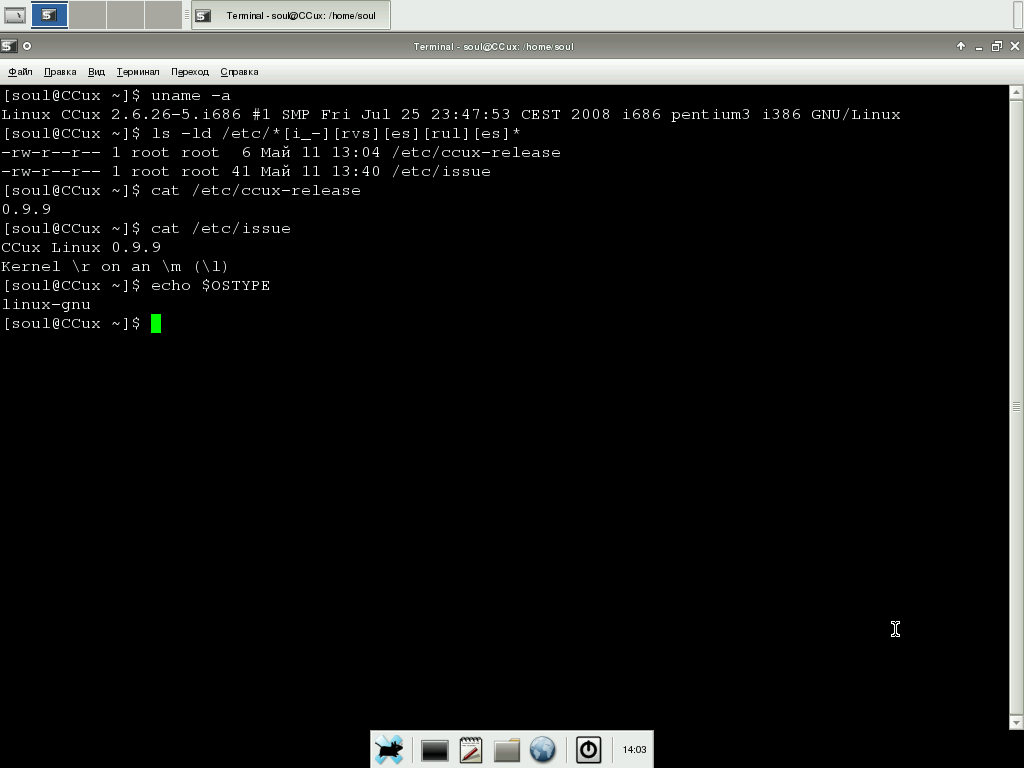
Task: Click the terminal scrollbar down arrow
Action: click(1016, 722)
